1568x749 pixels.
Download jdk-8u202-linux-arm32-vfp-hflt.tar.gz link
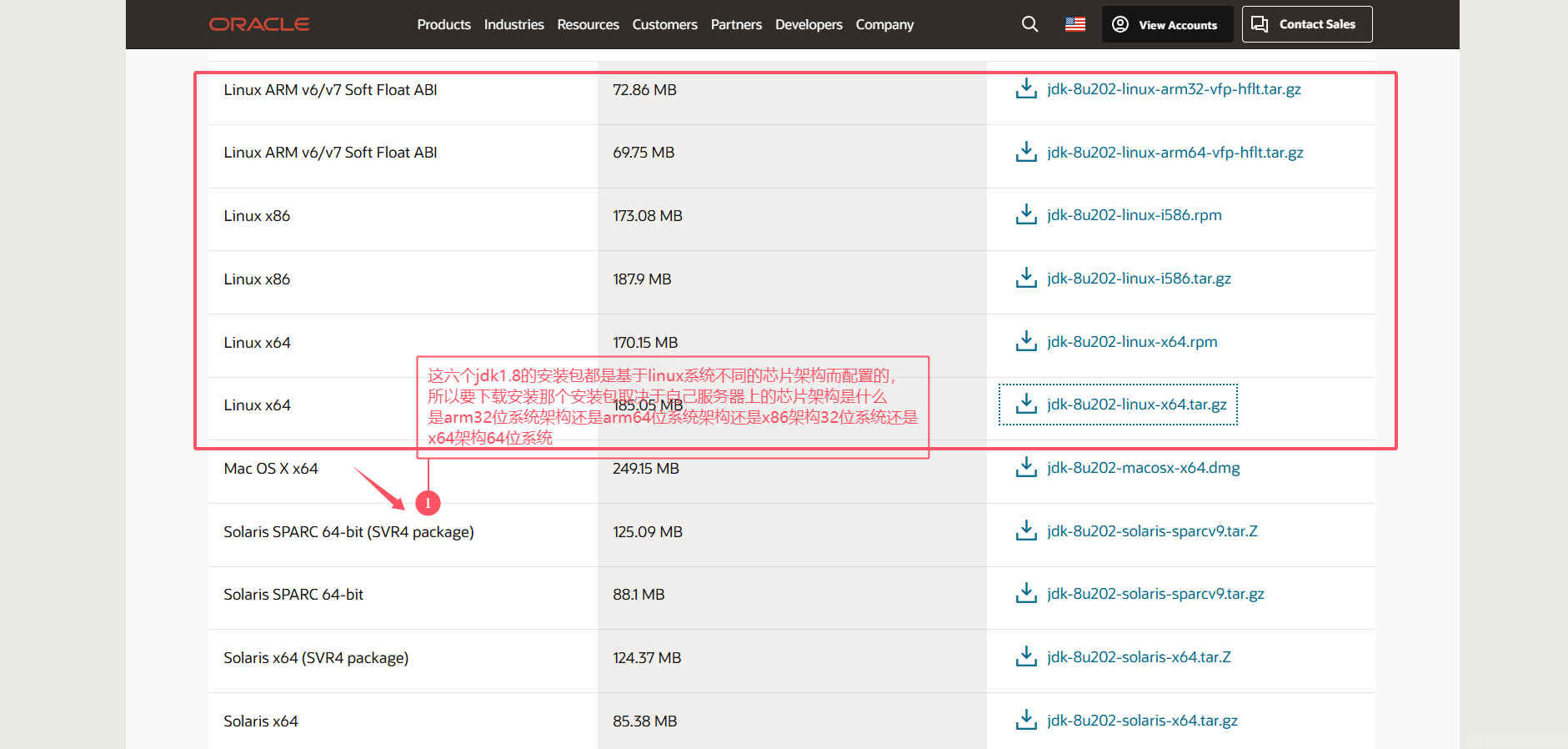pyautogui.click(x=1174, y=88)
